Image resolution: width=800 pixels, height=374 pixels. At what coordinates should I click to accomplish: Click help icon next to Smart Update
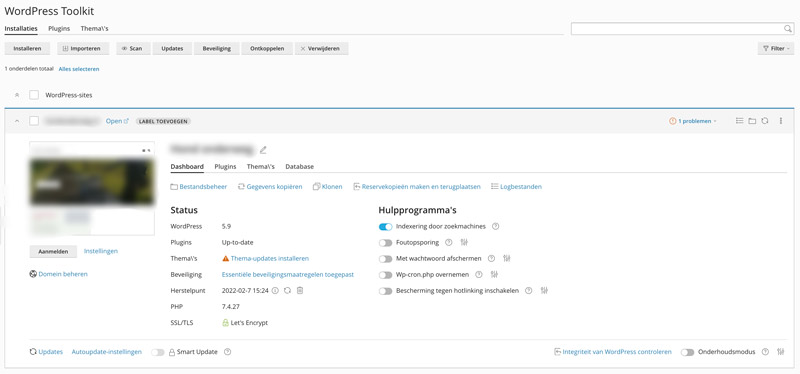pos(228,352)
